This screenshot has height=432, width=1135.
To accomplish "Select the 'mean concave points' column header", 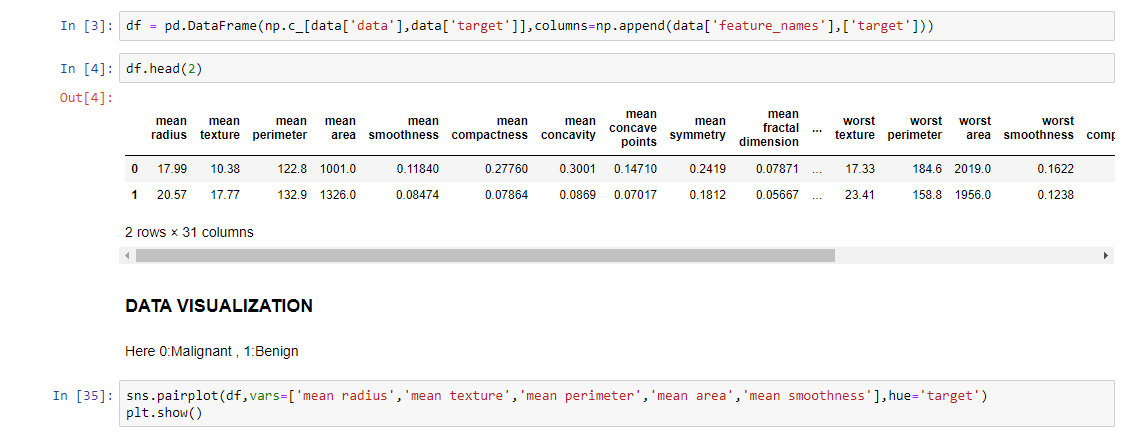I will coord(635,128).
